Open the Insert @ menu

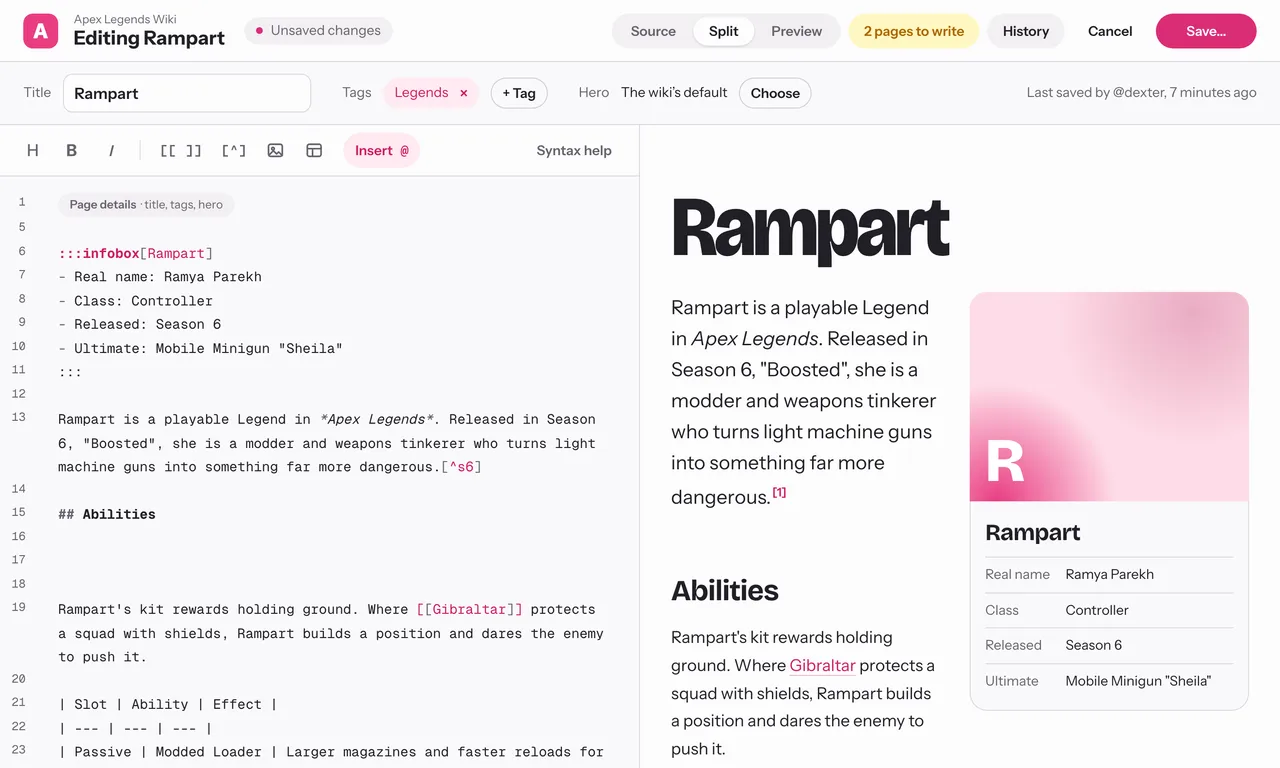click(382, 150)
